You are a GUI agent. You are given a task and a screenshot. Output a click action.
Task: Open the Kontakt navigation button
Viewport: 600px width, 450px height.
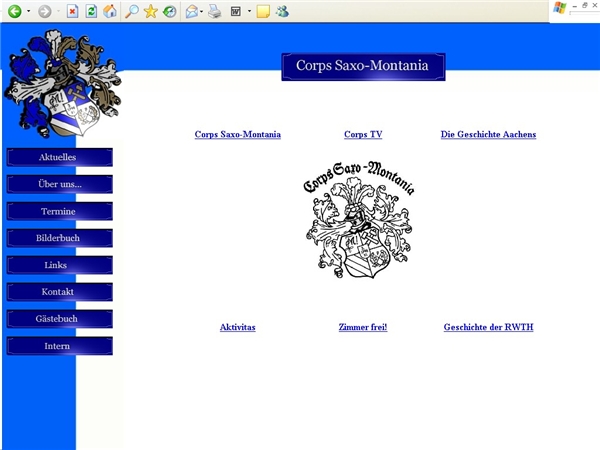pyautogui.click(x=60, y=292)
